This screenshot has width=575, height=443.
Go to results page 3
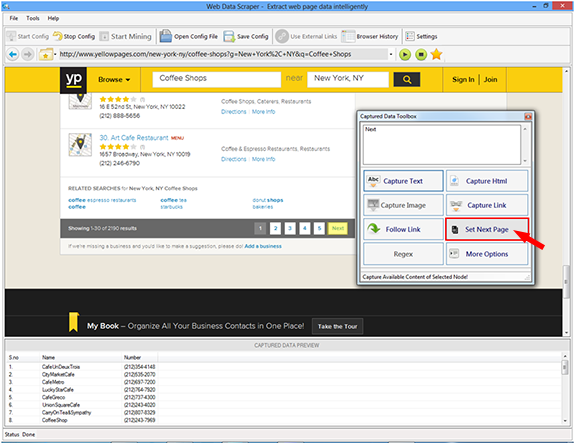pos(290,228)
